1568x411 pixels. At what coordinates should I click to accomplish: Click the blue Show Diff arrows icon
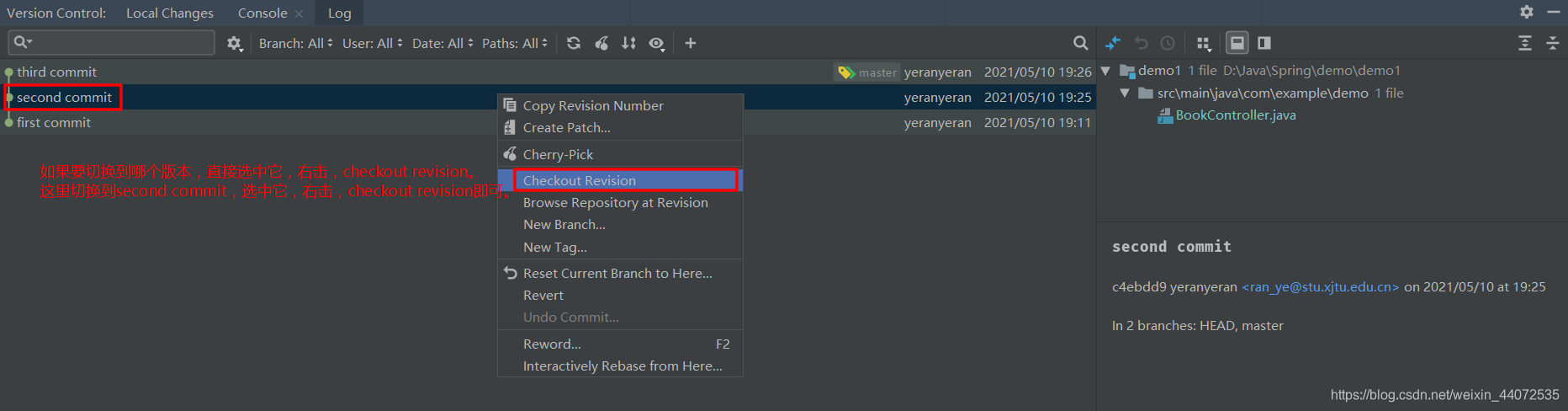tap(1113, 43)
